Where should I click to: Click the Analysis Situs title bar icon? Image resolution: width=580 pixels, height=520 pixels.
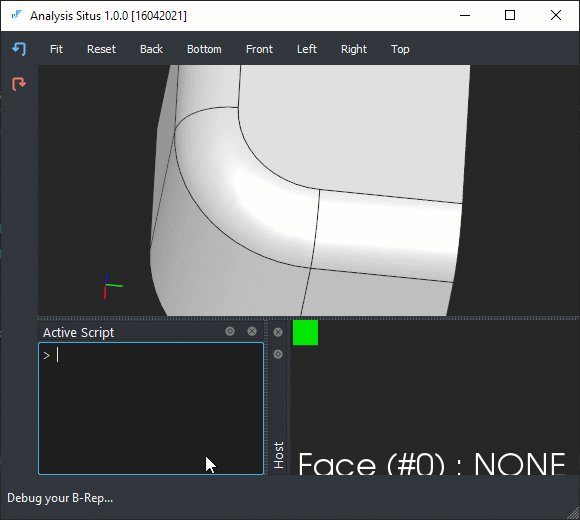17,15
